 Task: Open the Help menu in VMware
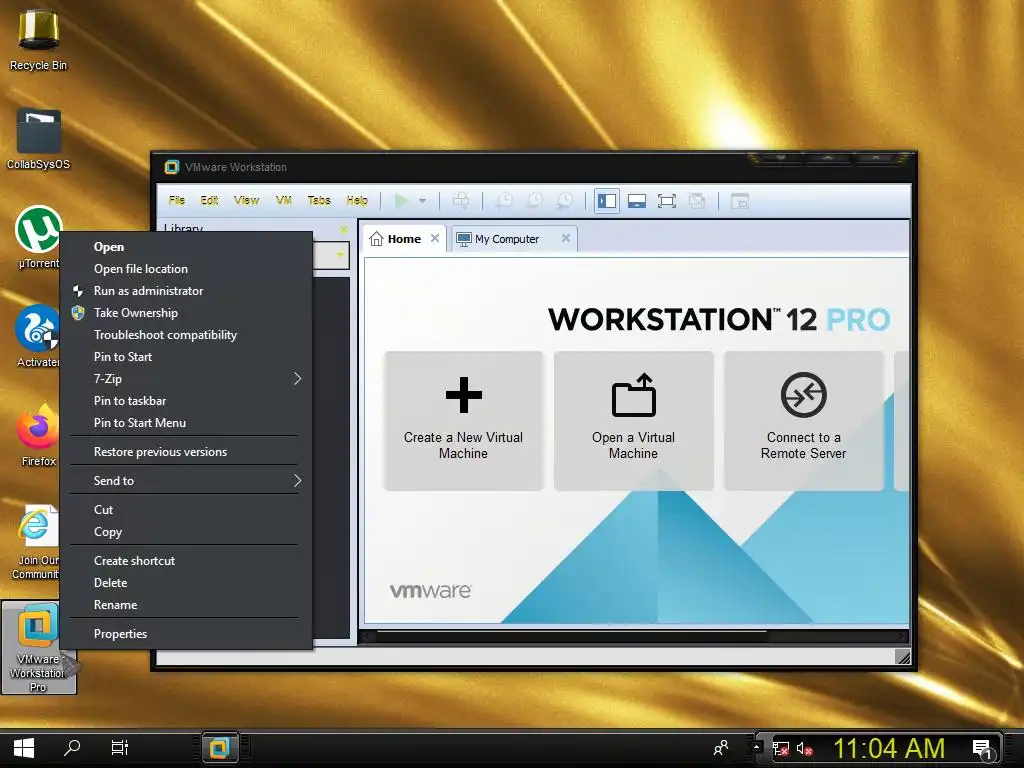point(357,200)
